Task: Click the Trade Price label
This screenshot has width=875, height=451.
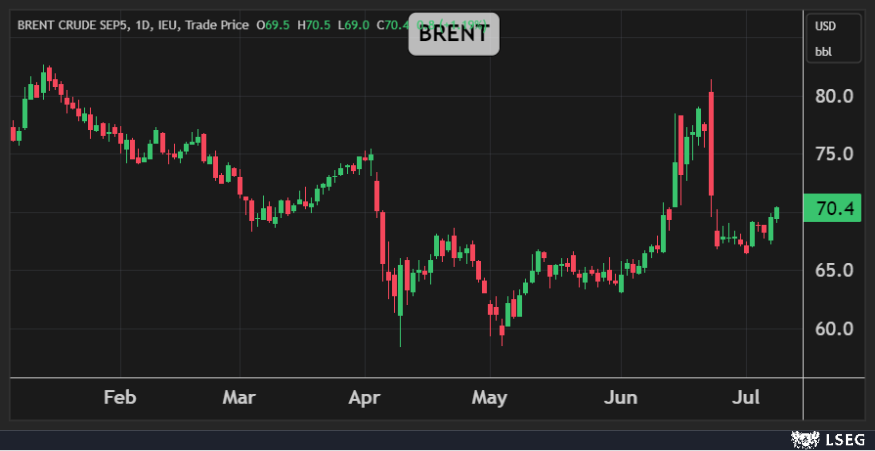Action: coord(216,25)
